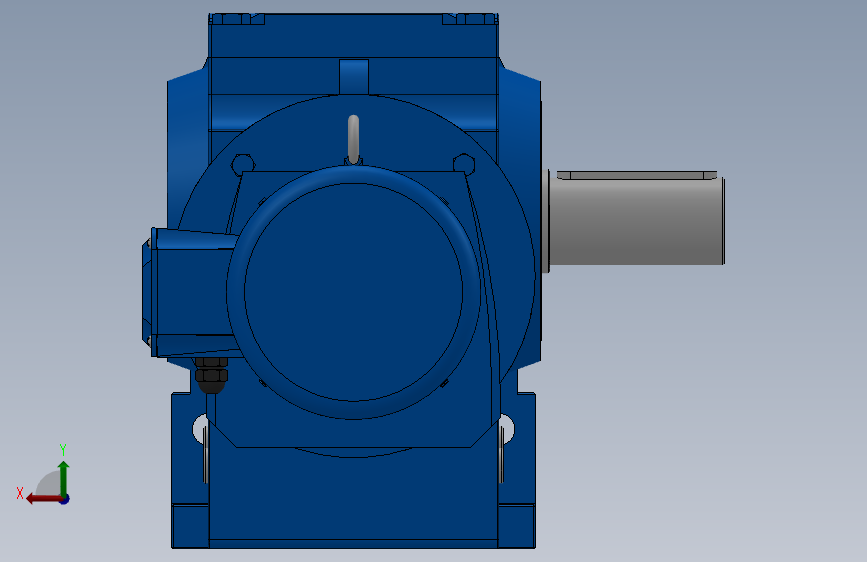867x562 pixels.
Task: Select the terminal box on motor's left side
Action: coord(190,293)
